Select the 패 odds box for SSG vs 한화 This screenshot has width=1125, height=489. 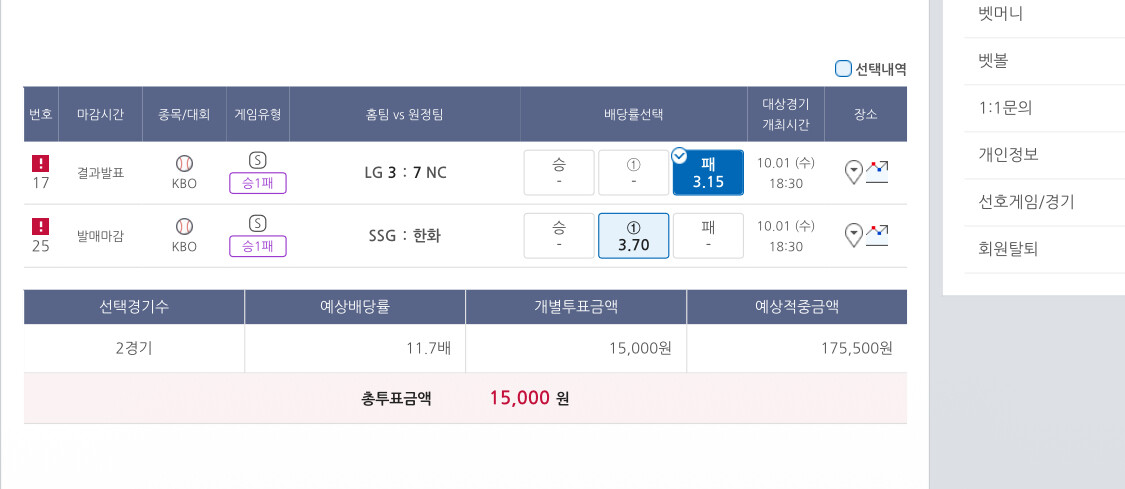[708, 236]
